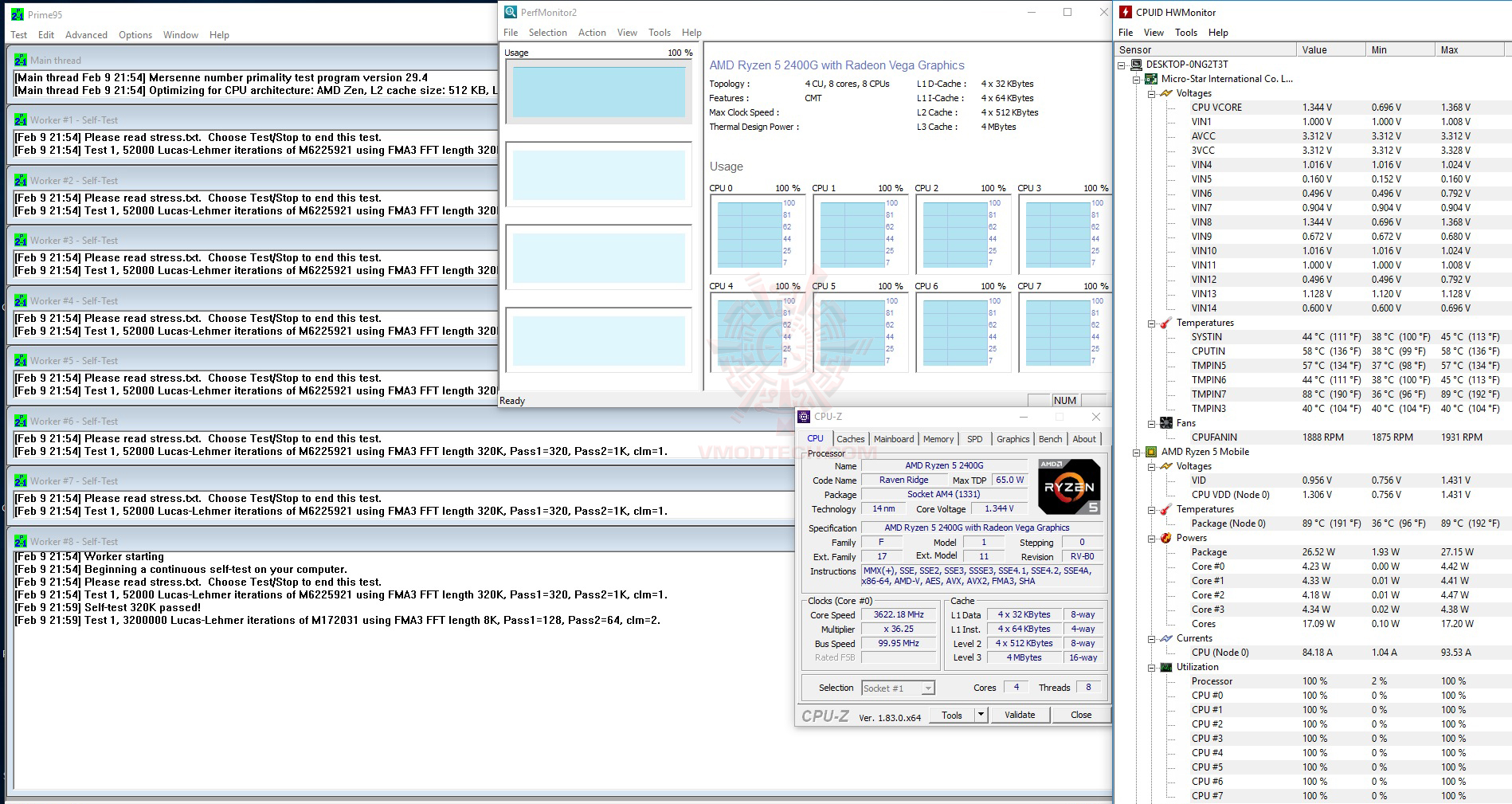
Task: Click the Voltages icon under AMD Ryzen 5 Mobile
Action: point(1166,466)
